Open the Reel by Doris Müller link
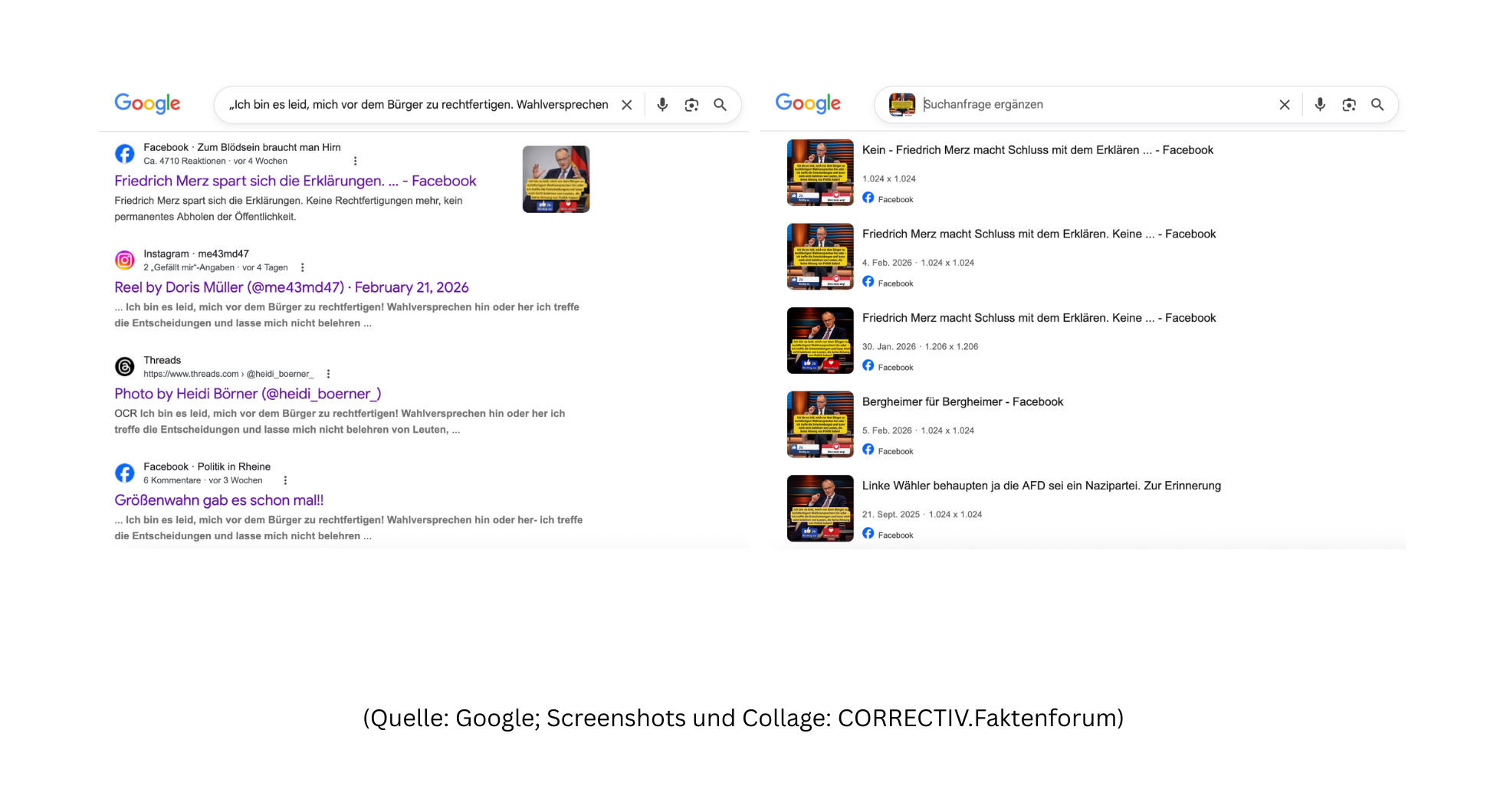The width and height of the screenshot is (1487, 812). pyautogui.click(x=291, y=287)
